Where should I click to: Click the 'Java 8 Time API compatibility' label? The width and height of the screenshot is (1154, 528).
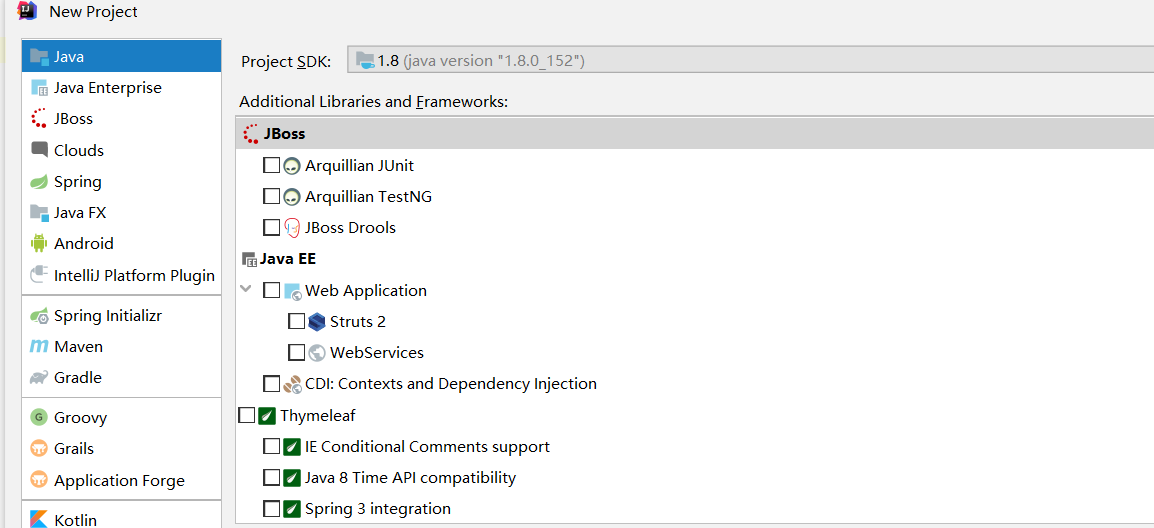[x=410, y=477]
